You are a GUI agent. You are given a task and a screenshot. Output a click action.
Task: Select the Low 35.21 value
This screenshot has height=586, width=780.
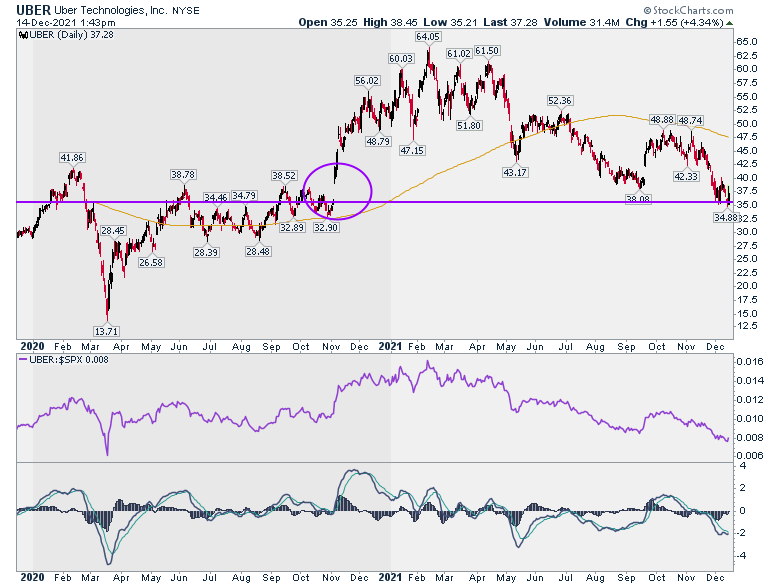[x=450, y=22]
